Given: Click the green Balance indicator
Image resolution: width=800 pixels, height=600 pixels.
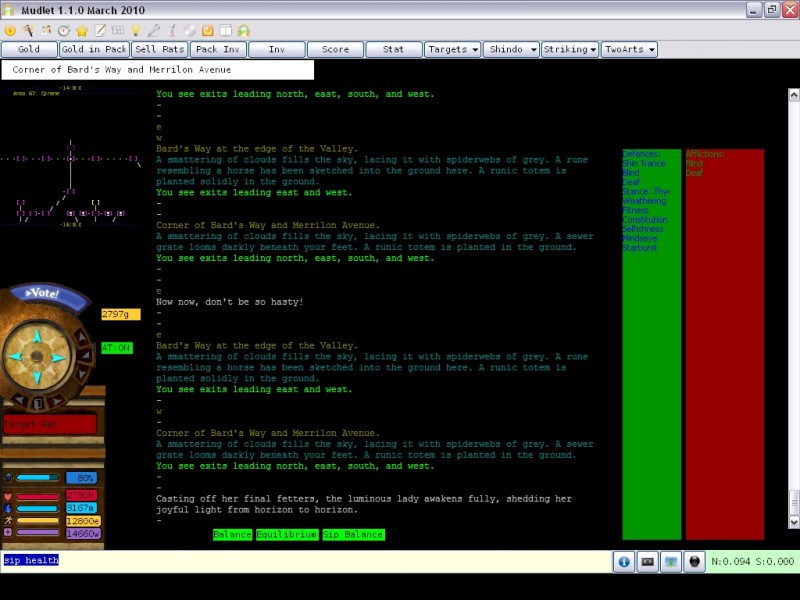Looking at the screenshot, I should [232, 535].
